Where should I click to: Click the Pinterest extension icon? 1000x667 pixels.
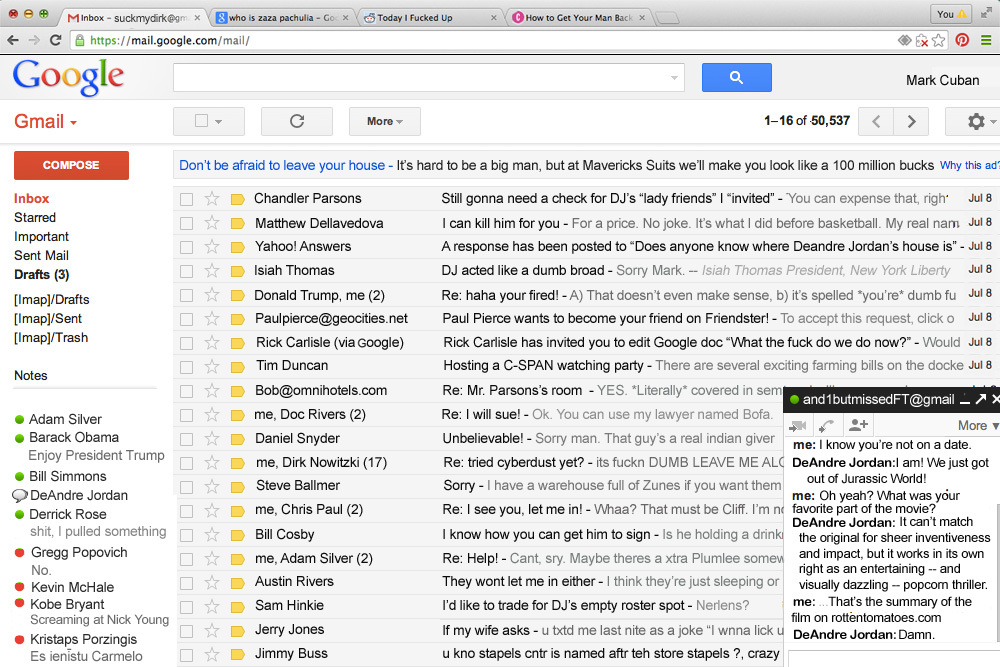pos(962,40)
